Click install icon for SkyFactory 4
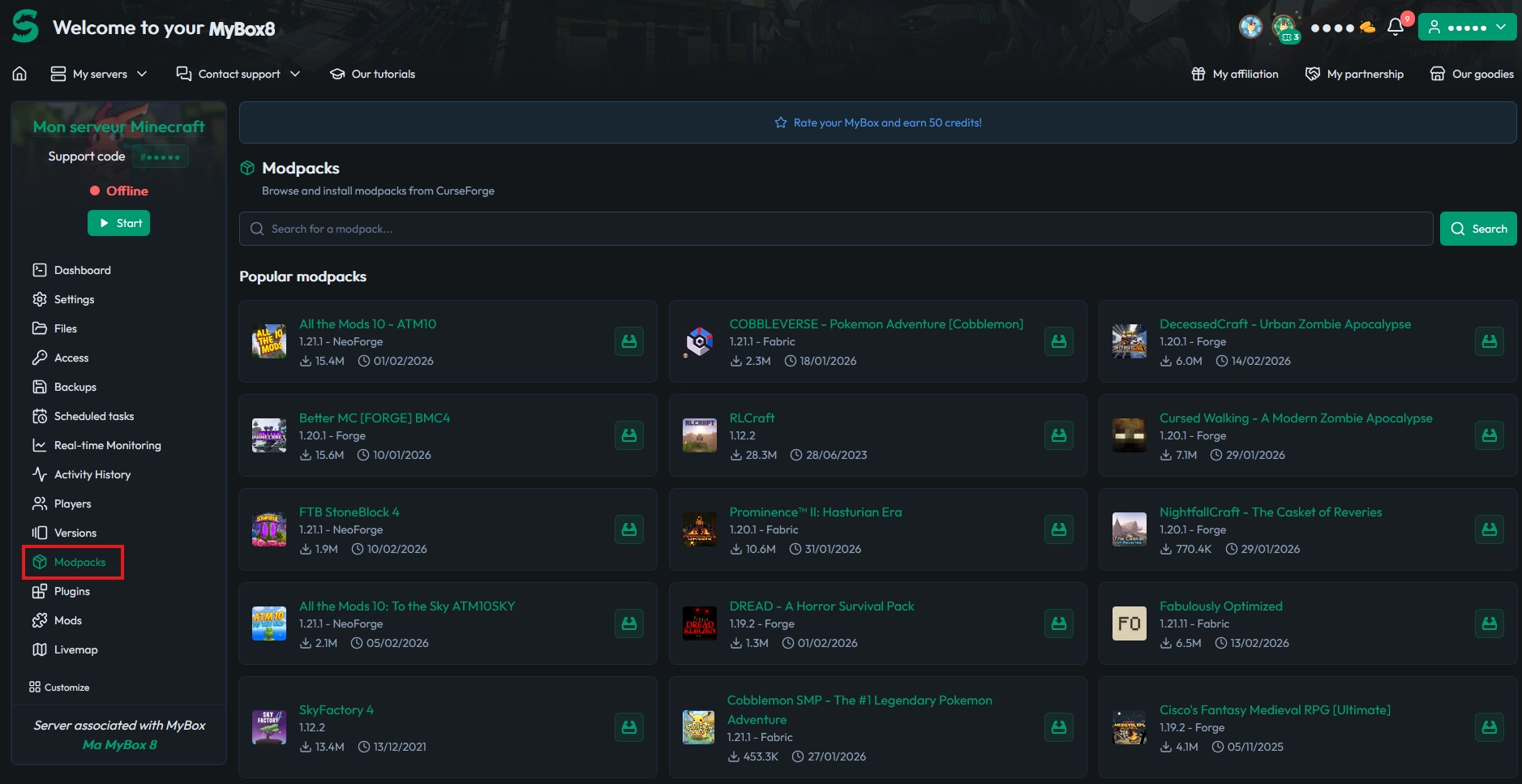Image resolution: width=1522 pixels, height=784 pixels. [628, 727]
